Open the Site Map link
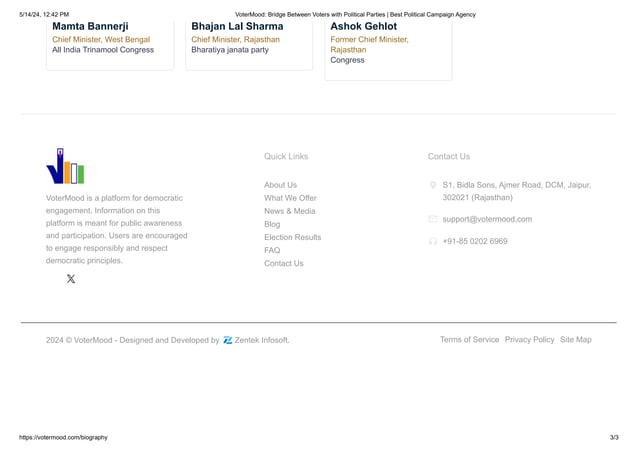Screen dimensions: 638x451 pyautogui.click(x=576, y=339)
